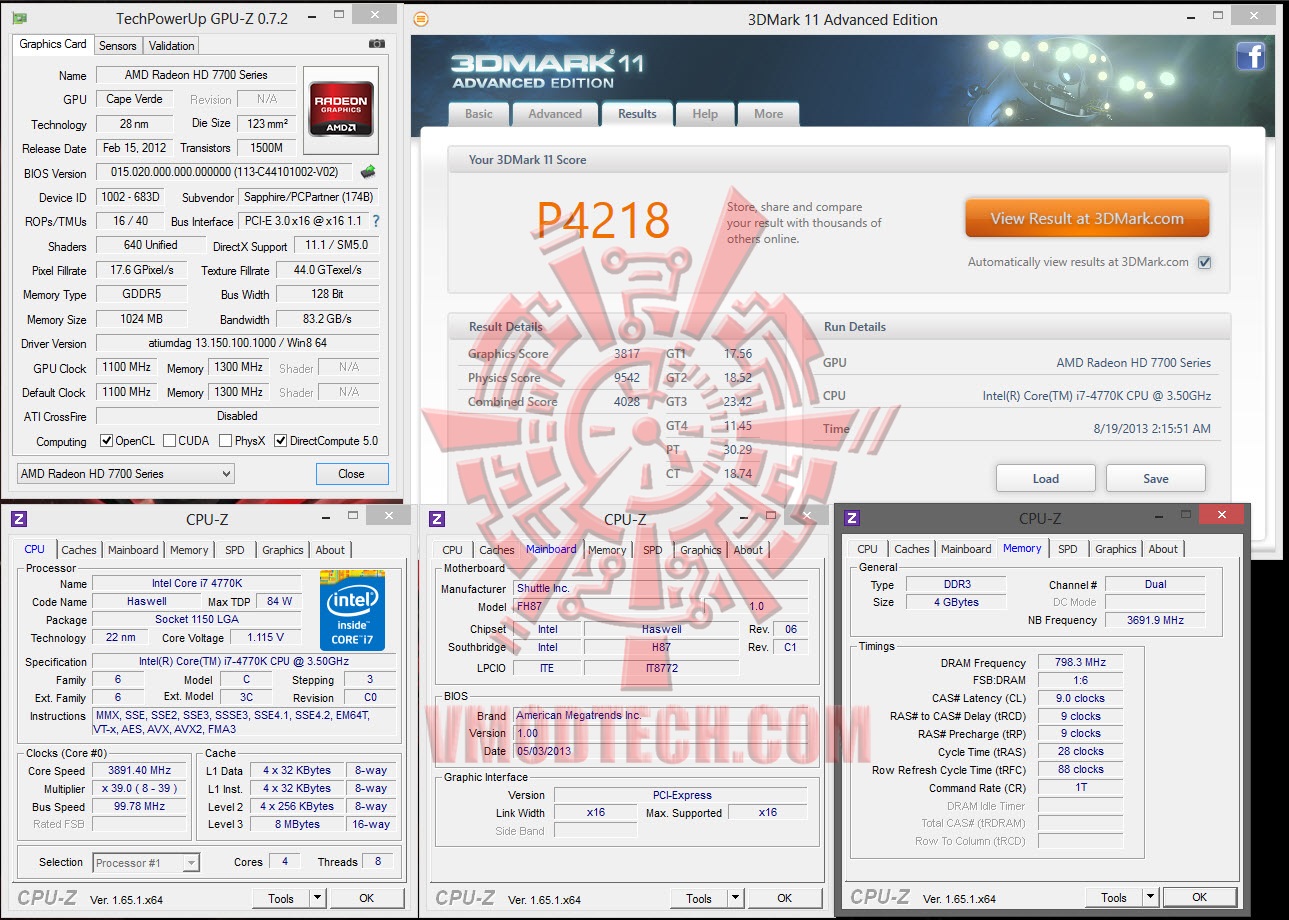
Task: Click View Result at 3DMark.com
Action: coord(1087,218)
